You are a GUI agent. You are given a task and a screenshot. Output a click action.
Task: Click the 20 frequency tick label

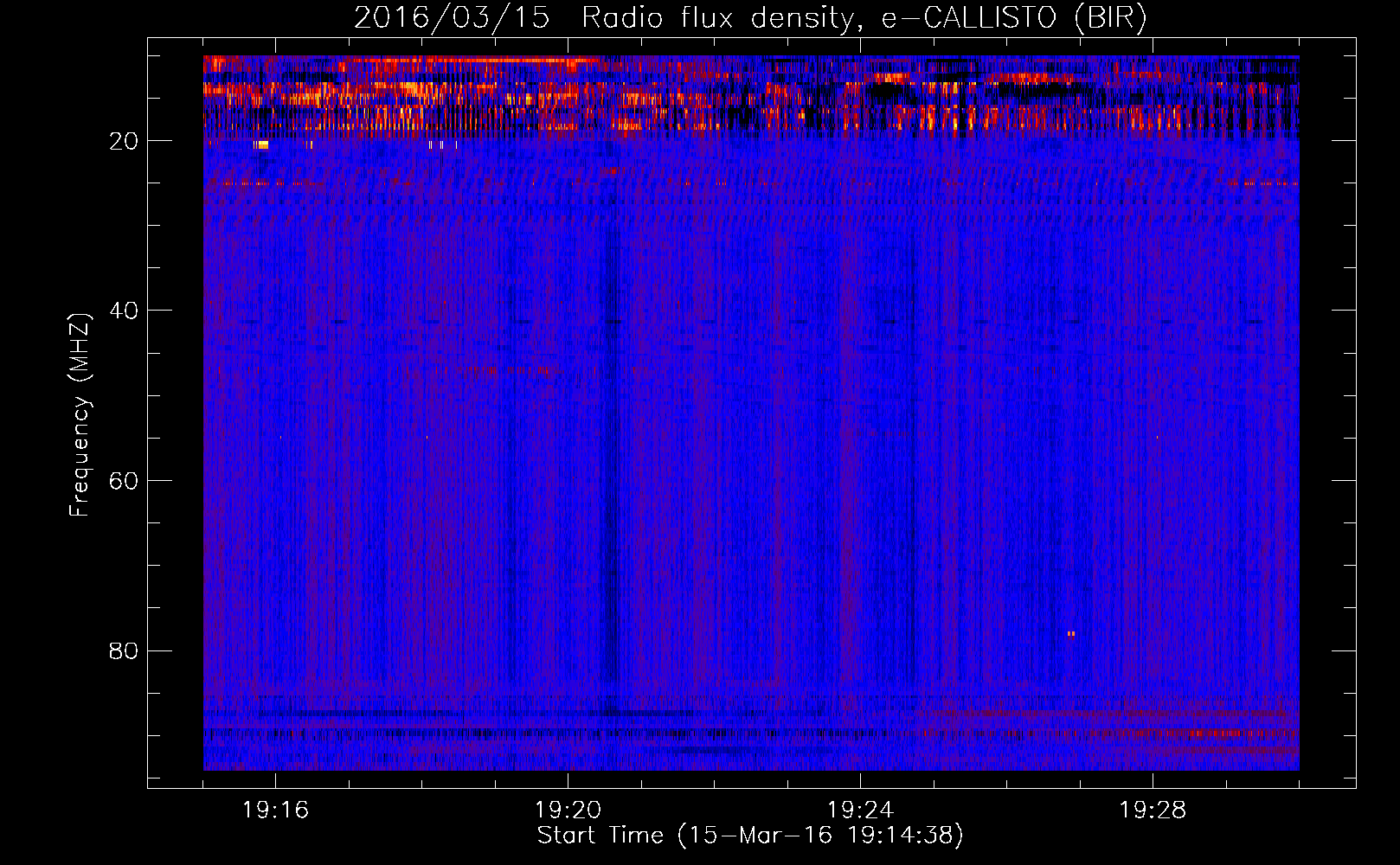(x=124, y=141)
